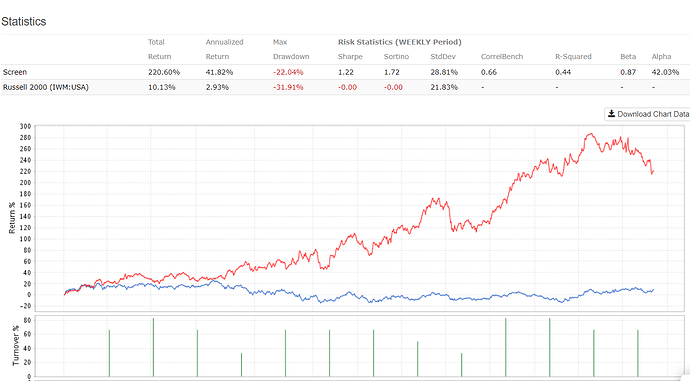Click the Beta column header
Viewport: 690px width, 381px height.
point(628,57)
